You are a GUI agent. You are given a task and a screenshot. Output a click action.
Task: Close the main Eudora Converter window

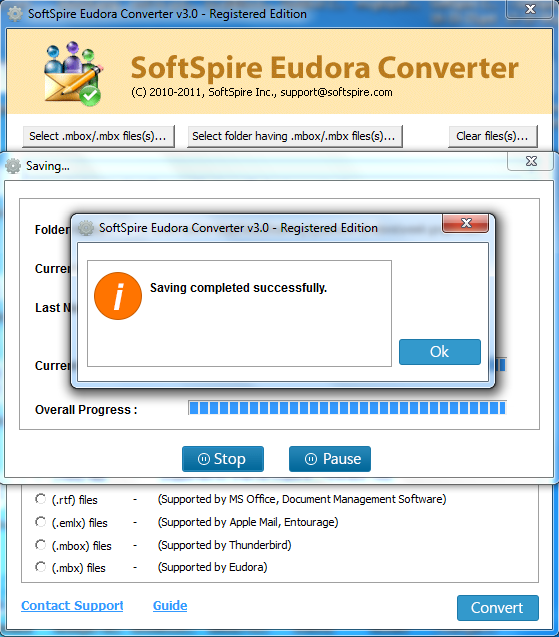530,9
